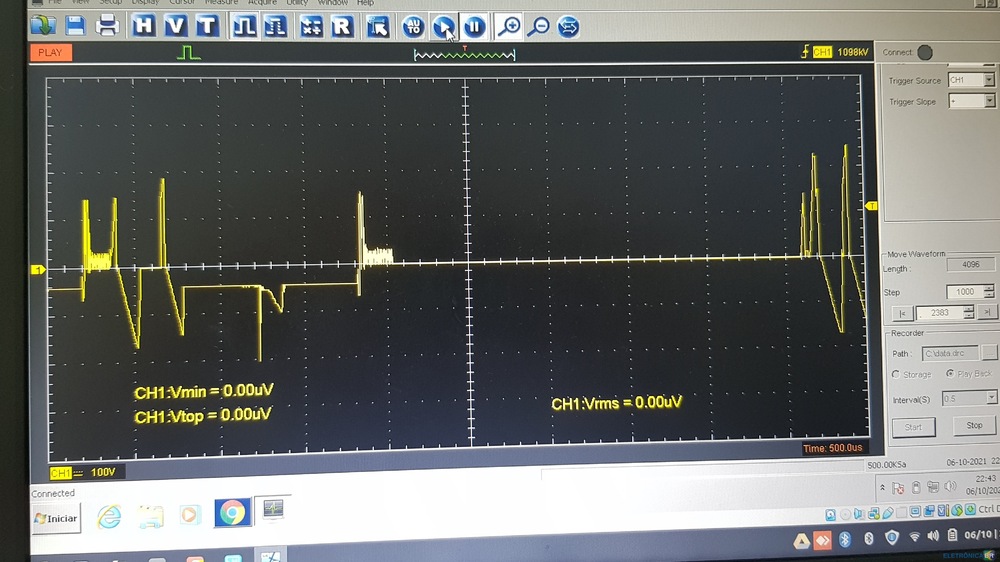The image size is (1000, 562).
Task: Zoom in on the waveform
Action: (x=509, y=27)
